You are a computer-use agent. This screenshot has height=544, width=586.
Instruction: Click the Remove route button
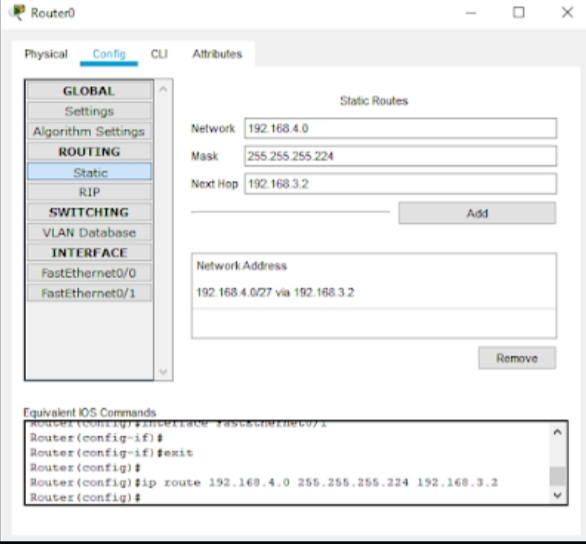517,358
